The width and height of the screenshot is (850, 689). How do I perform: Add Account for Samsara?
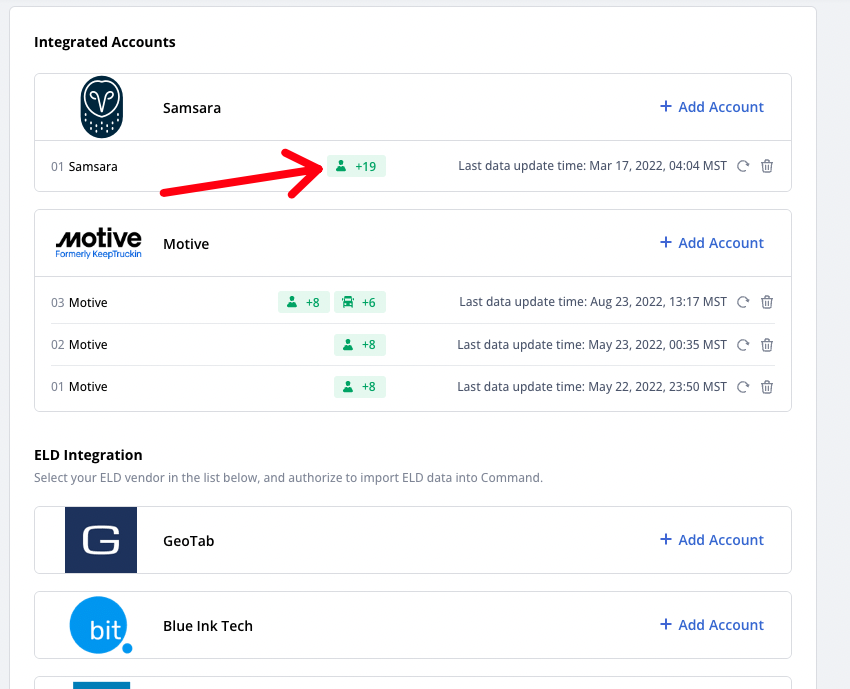712,107
